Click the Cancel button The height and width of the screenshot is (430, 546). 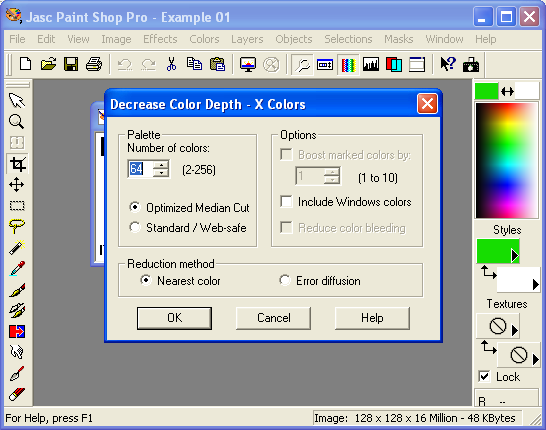273,318
